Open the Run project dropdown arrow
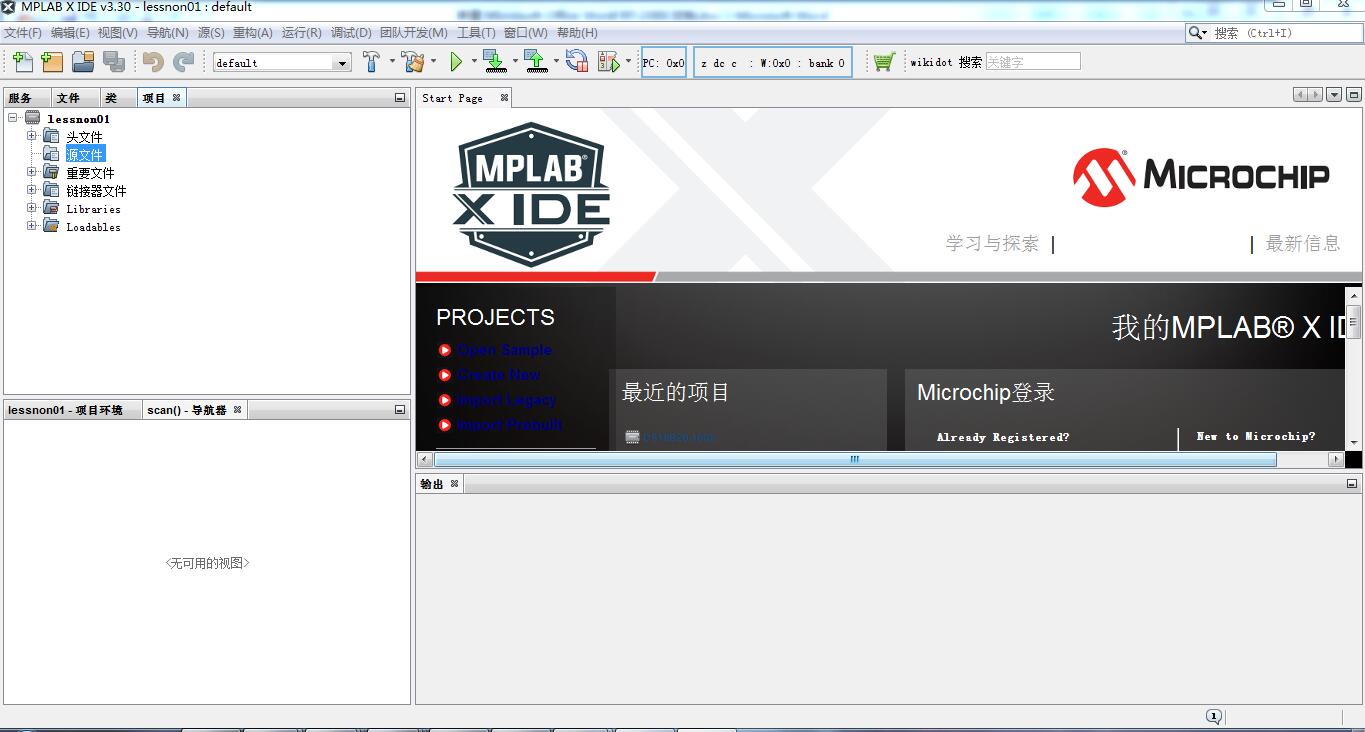Screen dimensions: 1365x732 click(x=473, y=62)
